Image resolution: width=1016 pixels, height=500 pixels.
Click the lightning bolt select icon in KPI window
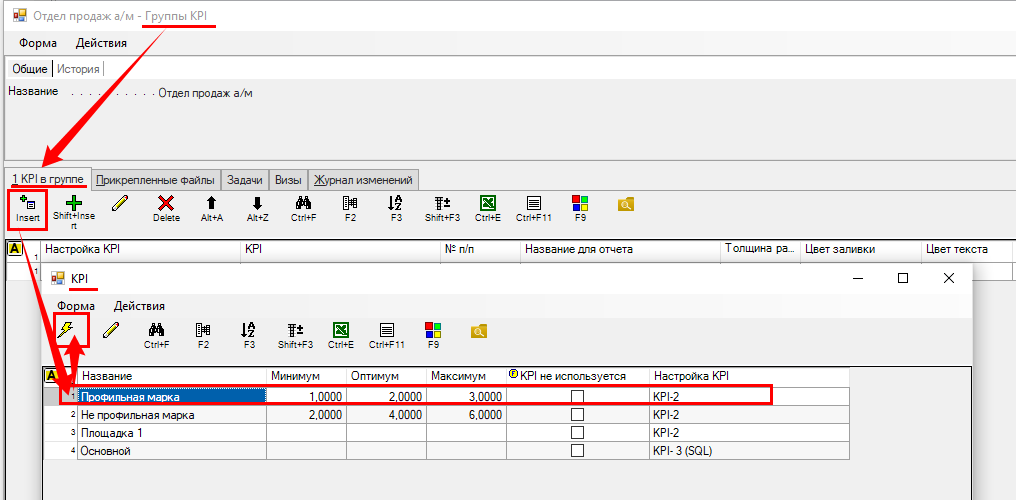point(67,330)
